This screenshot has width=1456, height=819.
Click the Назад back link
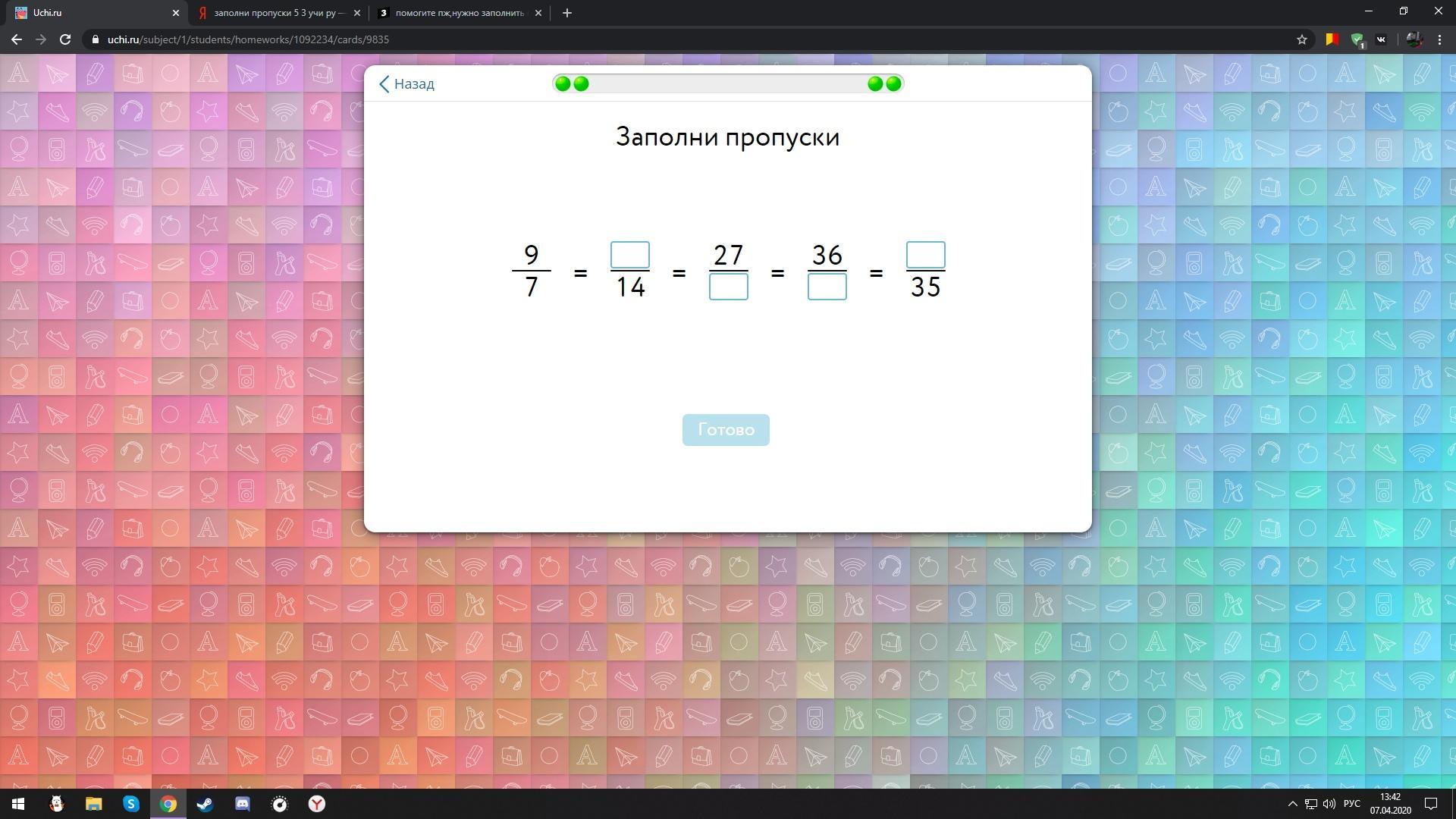tap(406, 84)
